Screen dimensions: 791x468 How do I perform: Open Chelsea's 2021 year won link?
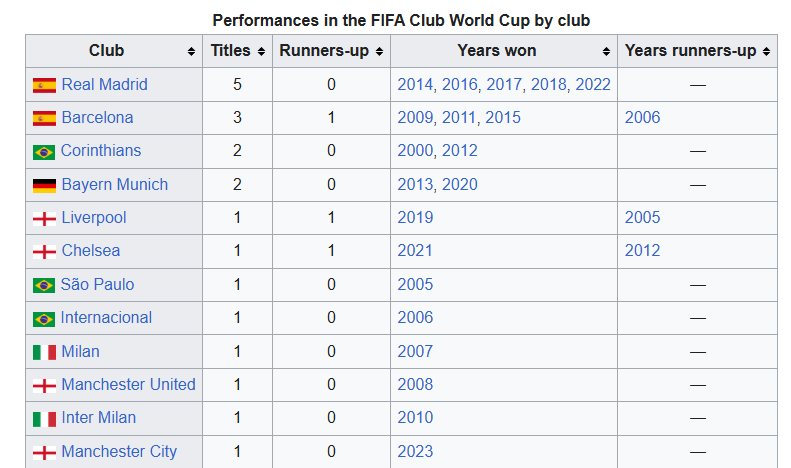pos(415,251)
